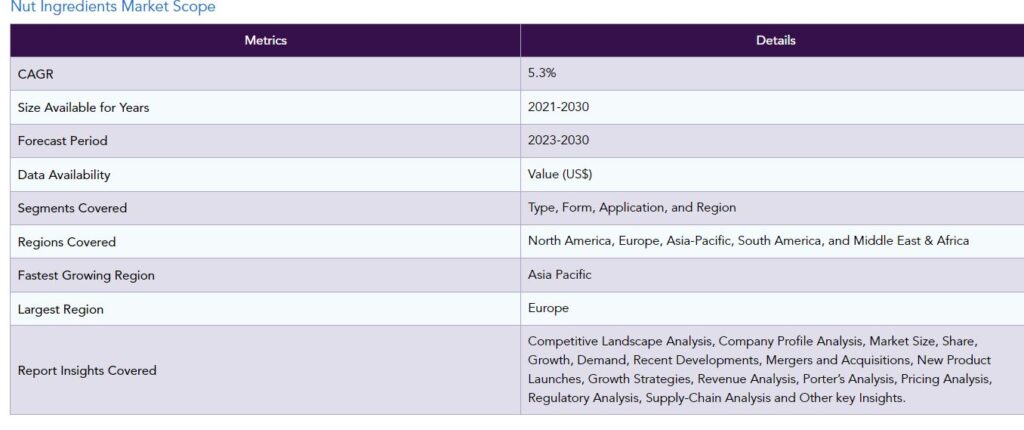
Task: Click the 2021-2030 value cell
Action: pyautogui.click(x=773, y=108)
